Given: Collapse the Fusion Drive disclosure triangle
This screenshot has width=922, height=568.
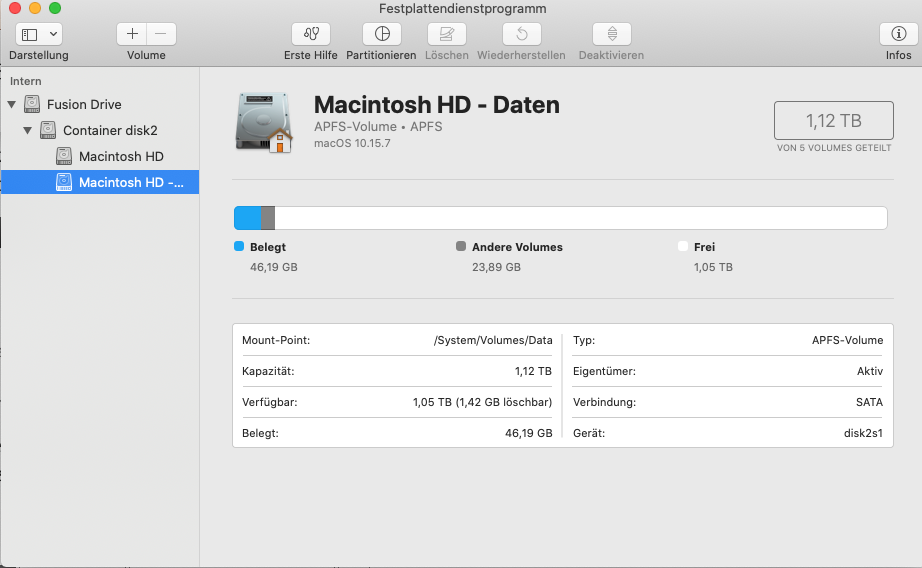Looking at the screenshot, I should tap(12, 104).
